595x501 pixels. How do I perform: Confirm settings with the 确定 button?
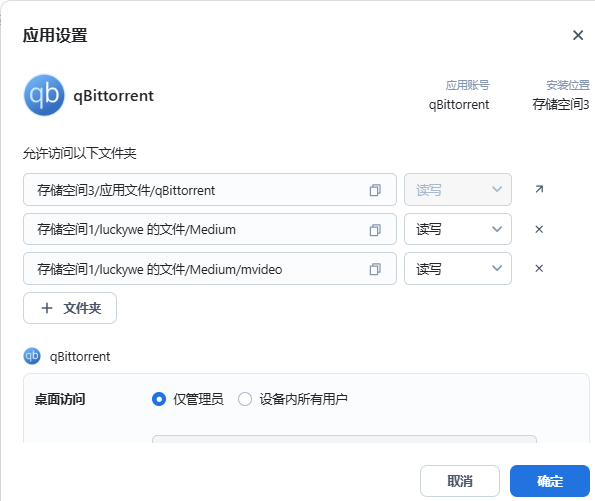coord(549,481)
